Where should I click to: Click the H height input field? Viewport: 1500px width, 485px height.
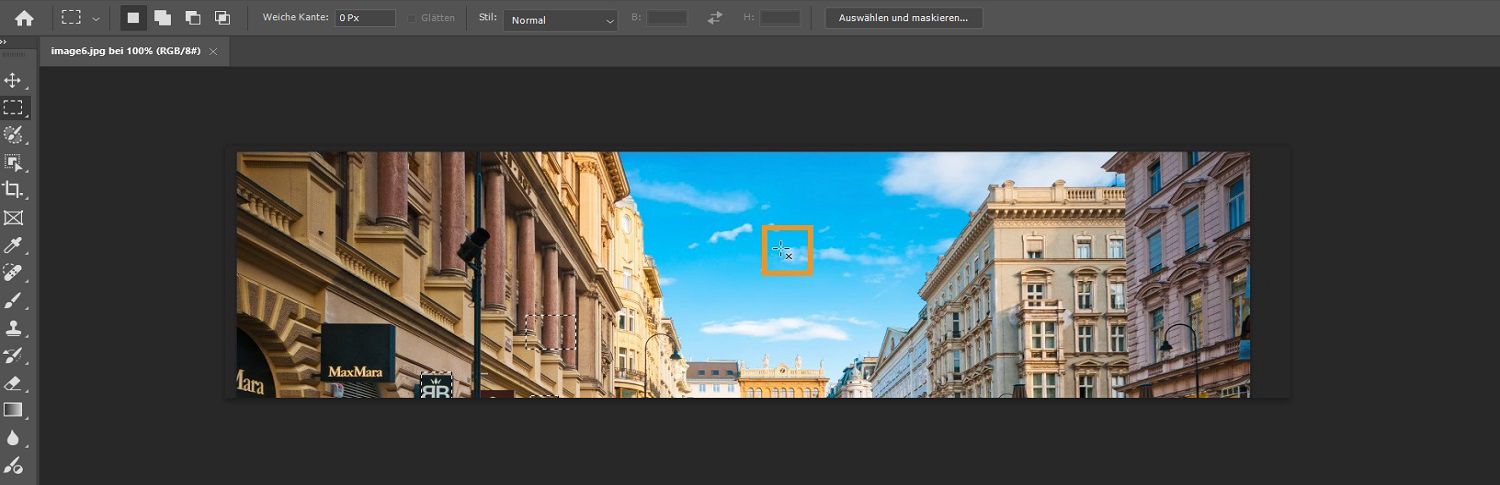click(780, 18)
